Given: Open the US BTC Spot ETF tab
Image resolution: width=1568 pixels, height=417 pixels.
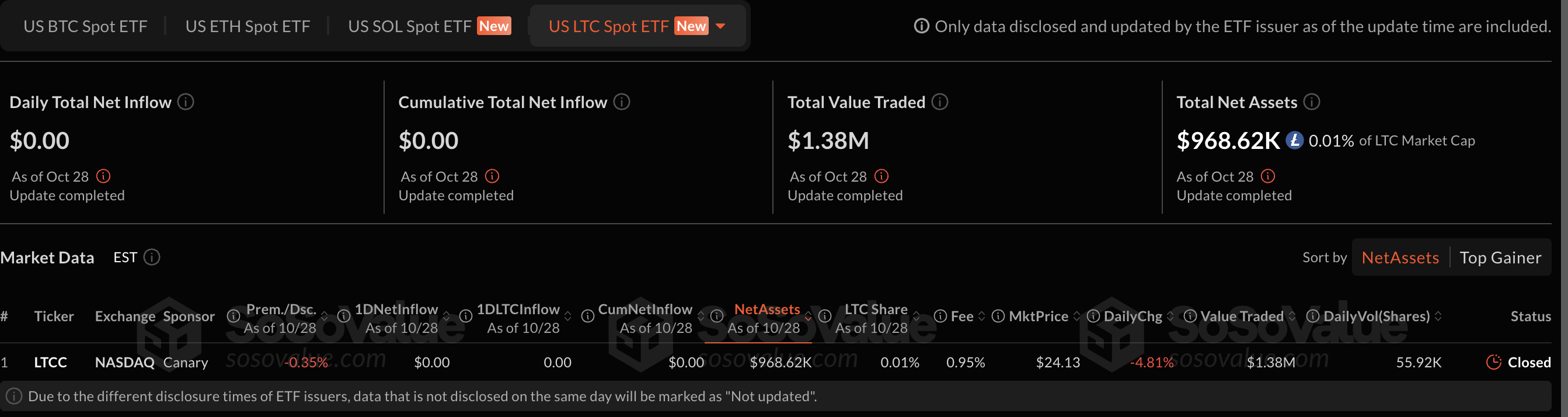Looking at the screenshot, I should click(x=85, y=26).
